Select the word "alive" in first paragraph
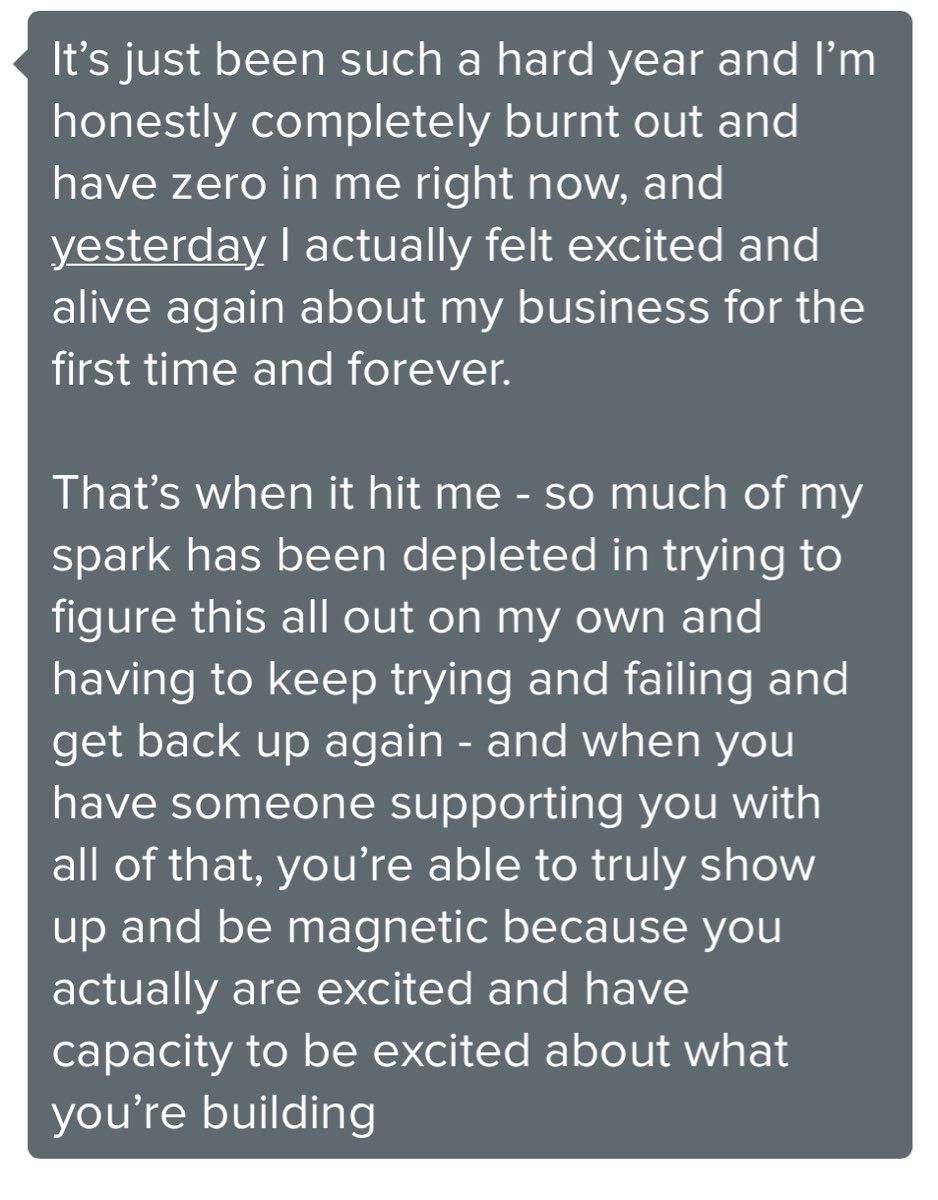Viewport: 938px width, 1200px height. [x=106, y=308]
